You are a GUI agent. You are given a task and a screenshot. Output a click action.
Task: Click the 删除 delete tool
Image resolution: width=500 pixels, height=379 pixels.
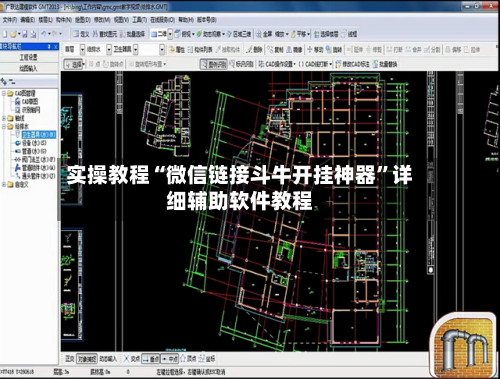[x=254, y=50]
